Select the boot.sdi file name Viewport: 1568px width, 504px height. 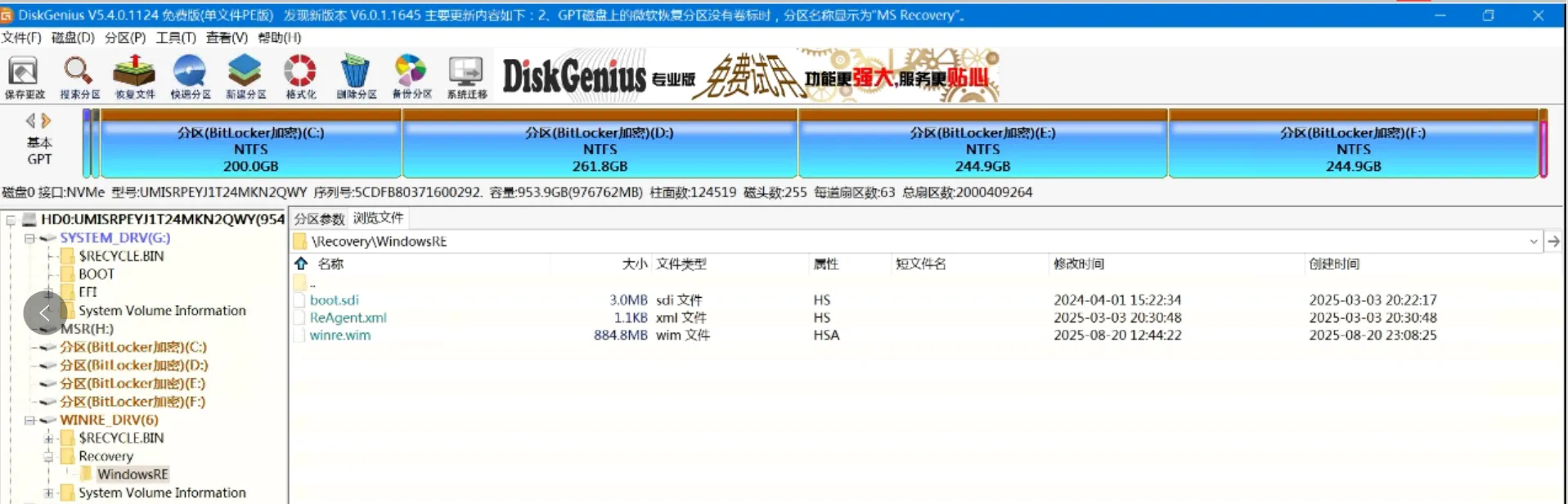tap(334, 300)
